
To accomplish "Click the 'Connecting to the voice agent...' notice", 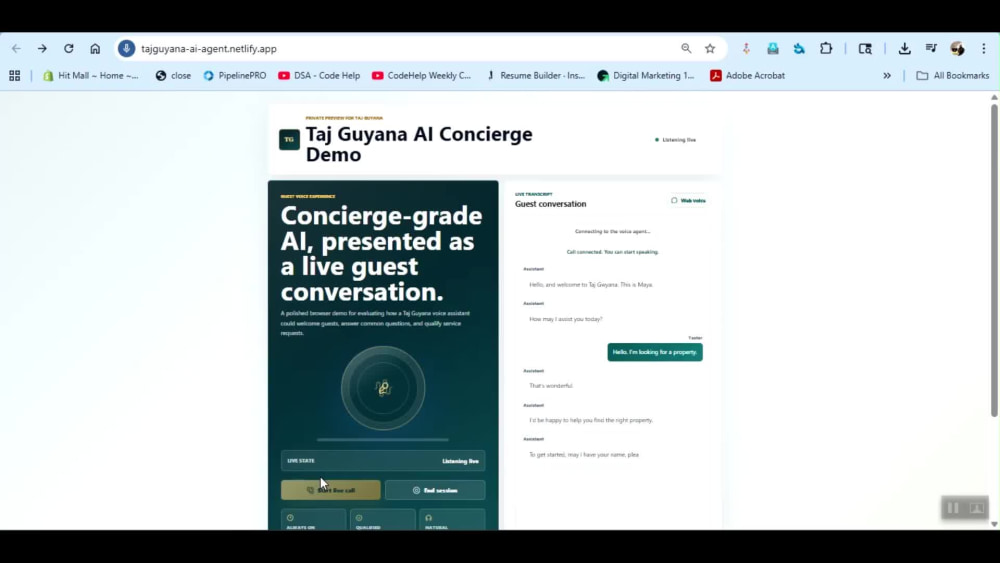I will tap(613, 231).
